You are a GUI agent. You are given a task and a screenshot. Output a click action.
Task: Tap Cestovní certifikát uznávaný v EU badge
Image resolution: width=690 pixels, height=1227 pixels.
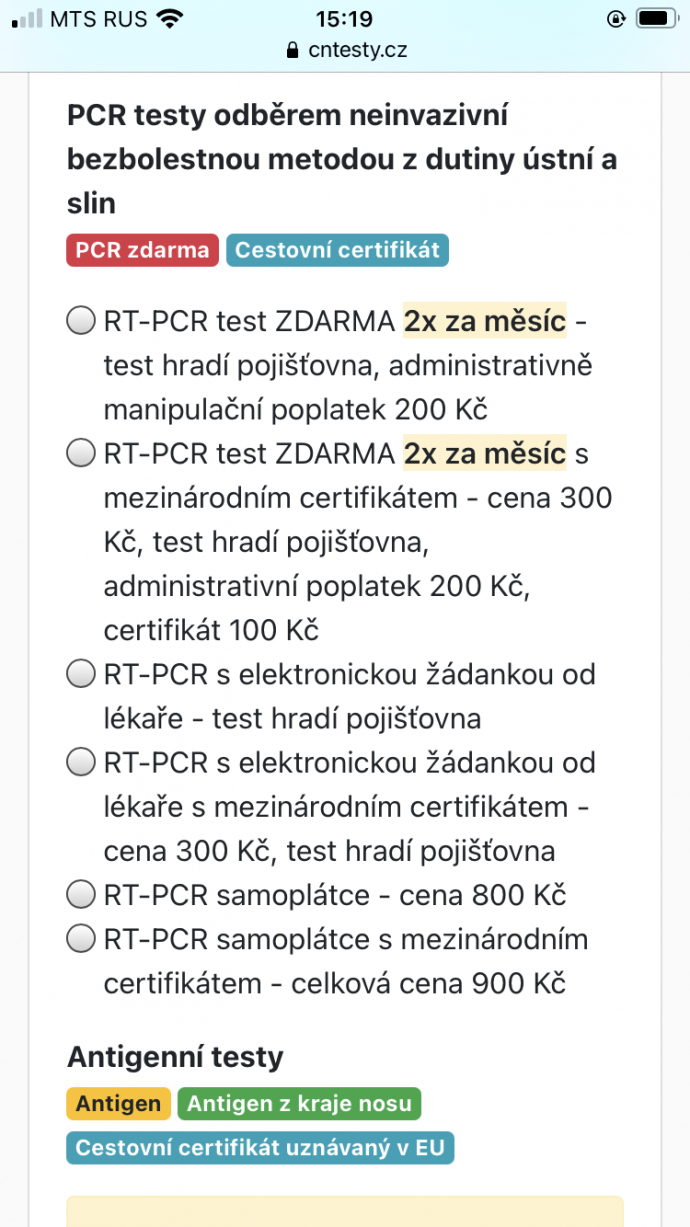(260, 1148)
